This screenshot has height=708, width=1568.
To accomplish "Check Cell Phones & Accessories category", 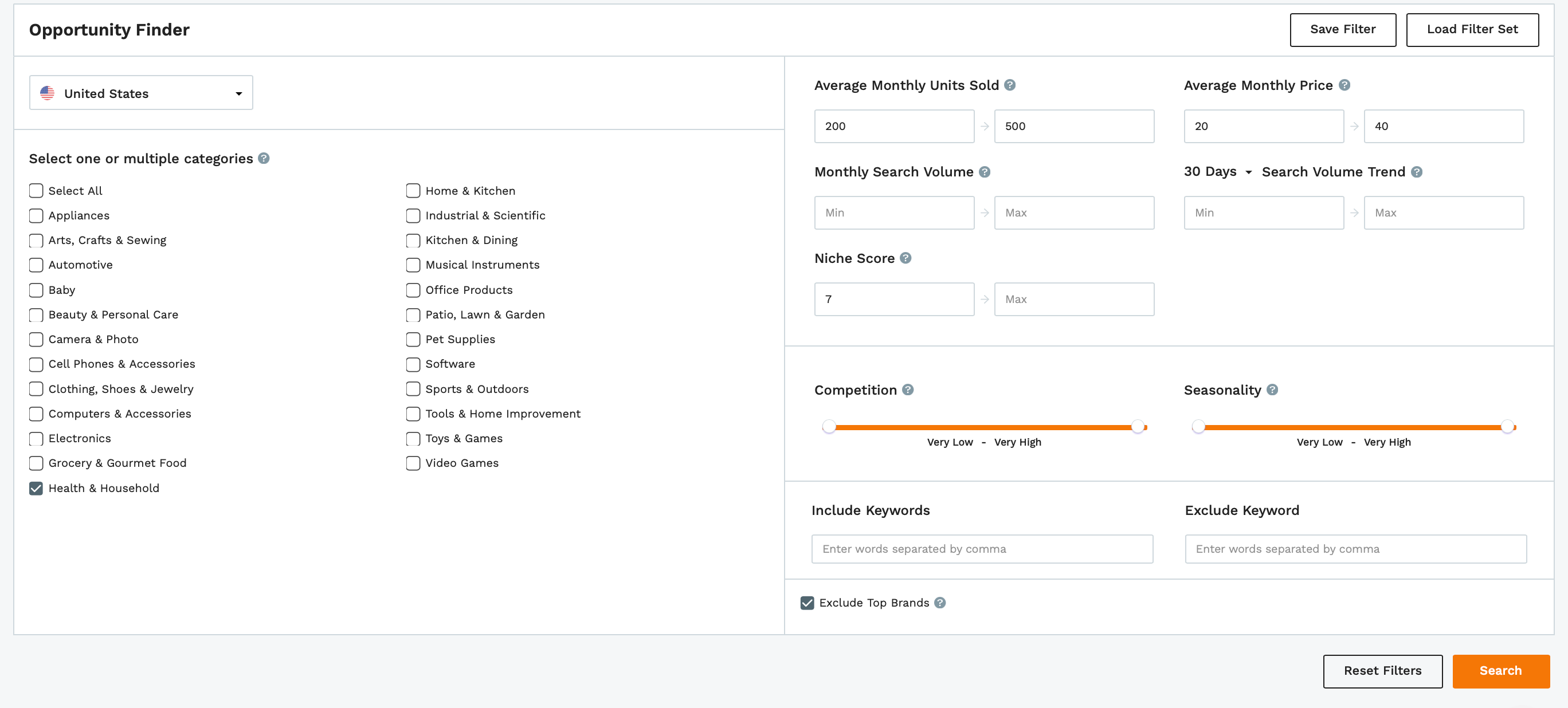I will click(x=36, y=364).
